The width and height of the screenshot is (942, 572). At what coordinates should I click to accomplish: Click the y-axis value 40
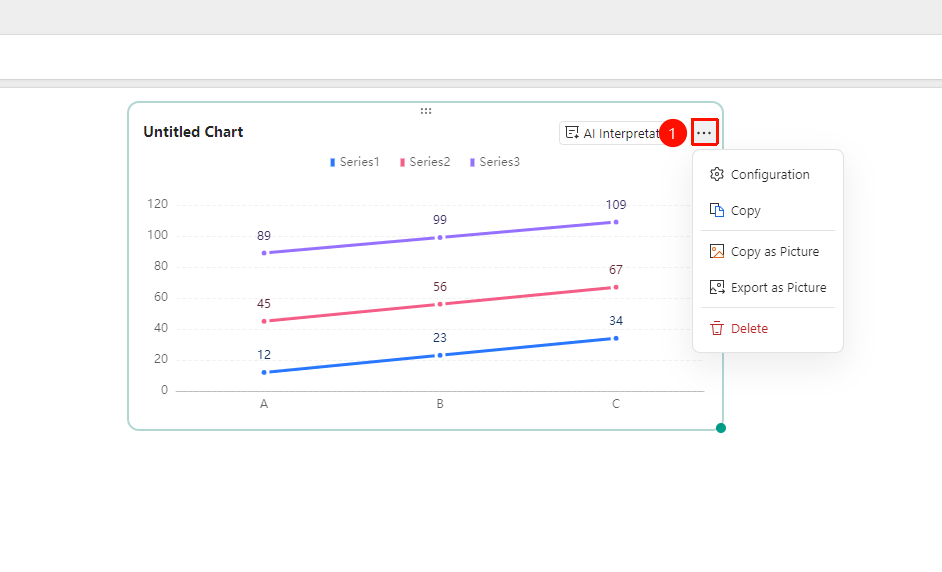tap(160, 328)
